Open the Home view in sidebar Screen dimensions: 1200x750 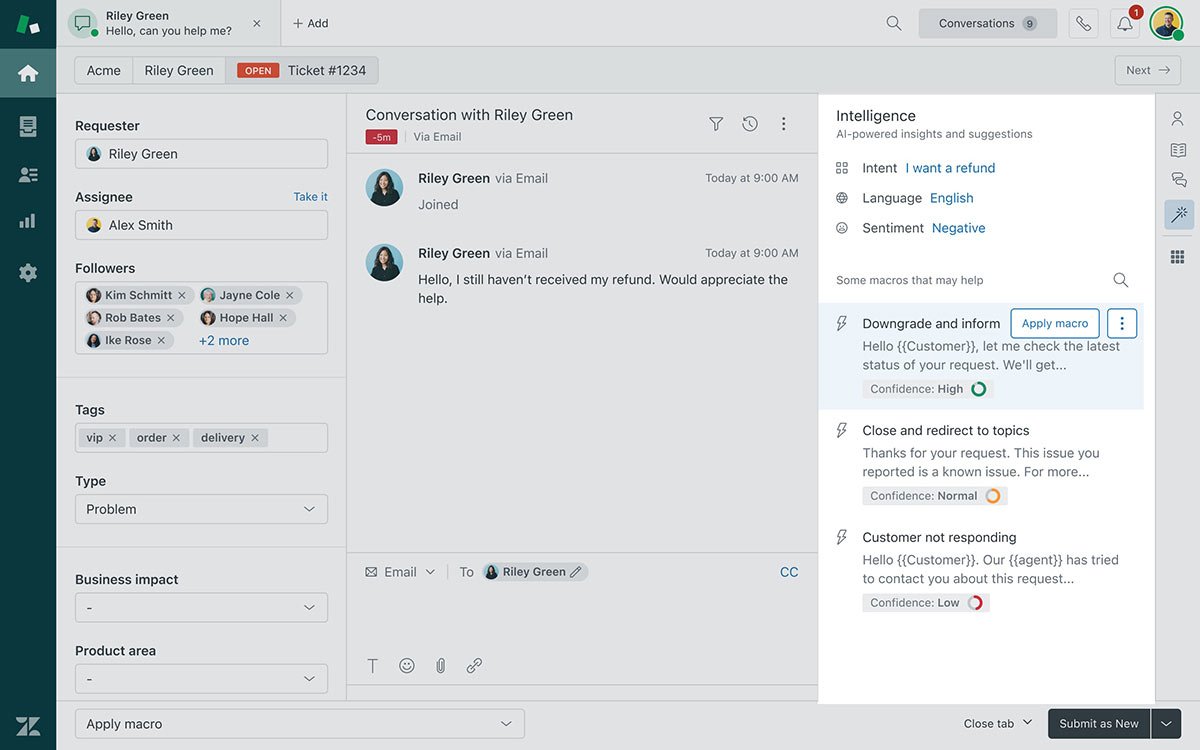pyautogui.click(x=28, y=73)
